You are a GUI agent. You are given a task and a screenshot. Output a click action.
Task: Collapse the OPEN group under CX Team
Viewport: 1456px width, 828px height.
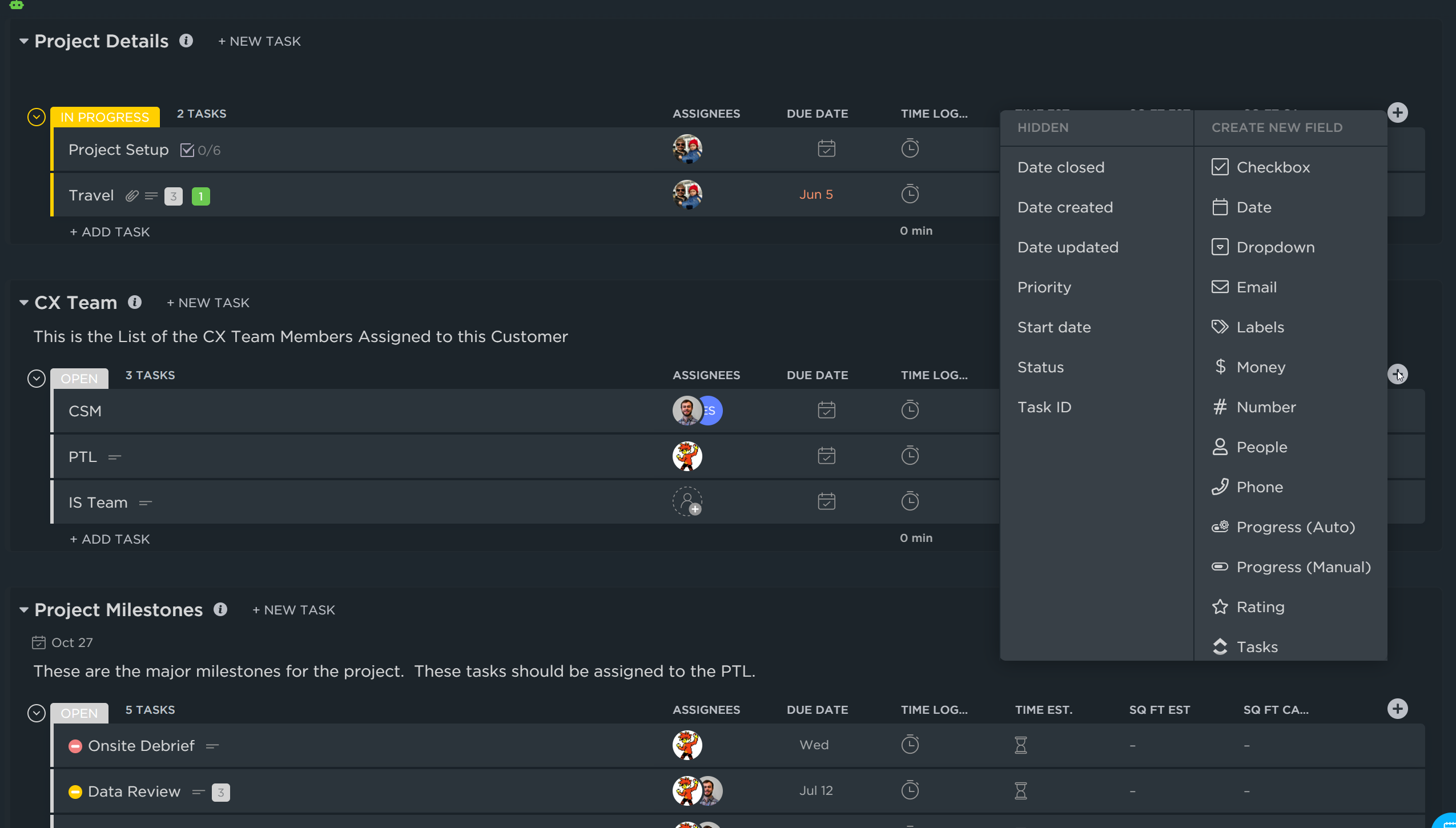[37, 379]
